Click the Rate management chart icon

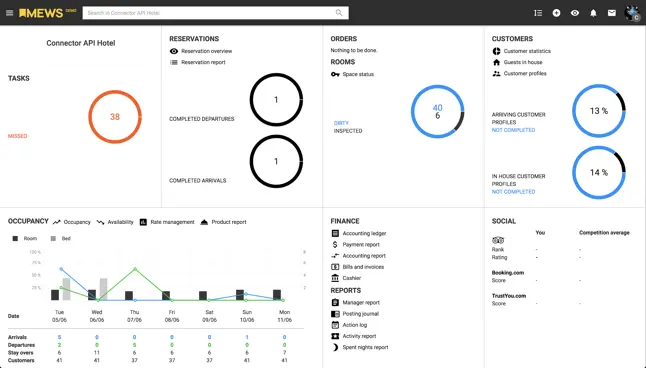(143, 222)
